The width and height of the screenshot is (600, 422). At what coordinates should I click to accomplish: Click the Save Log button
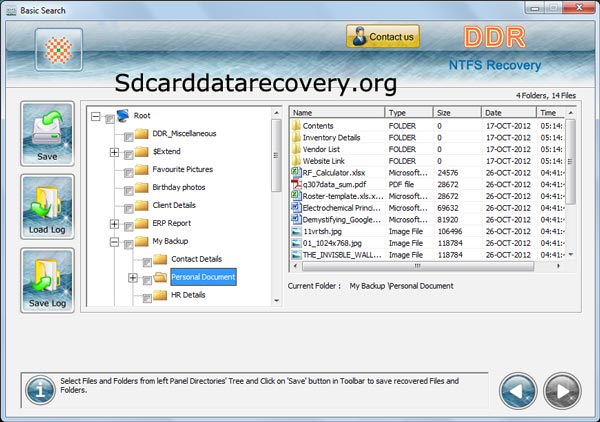click(47, 280)
